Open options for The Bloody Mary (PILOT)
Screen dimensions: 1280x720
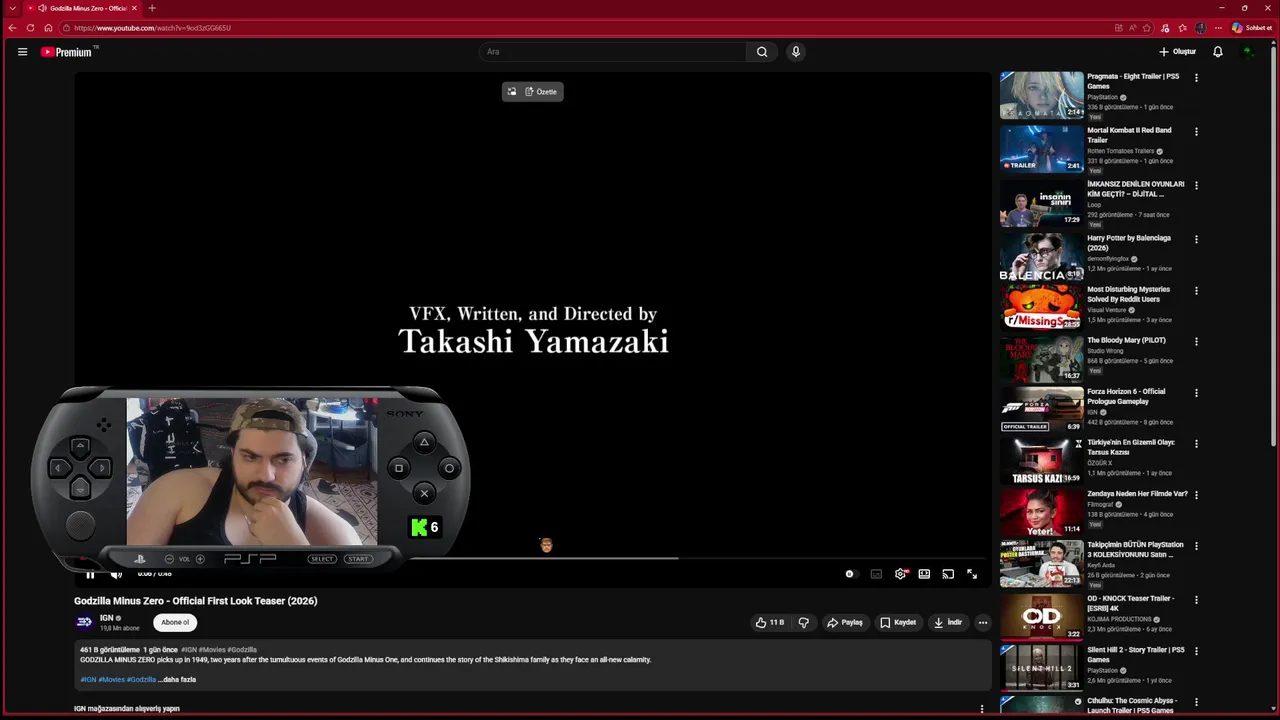[x=1196, y=342]
